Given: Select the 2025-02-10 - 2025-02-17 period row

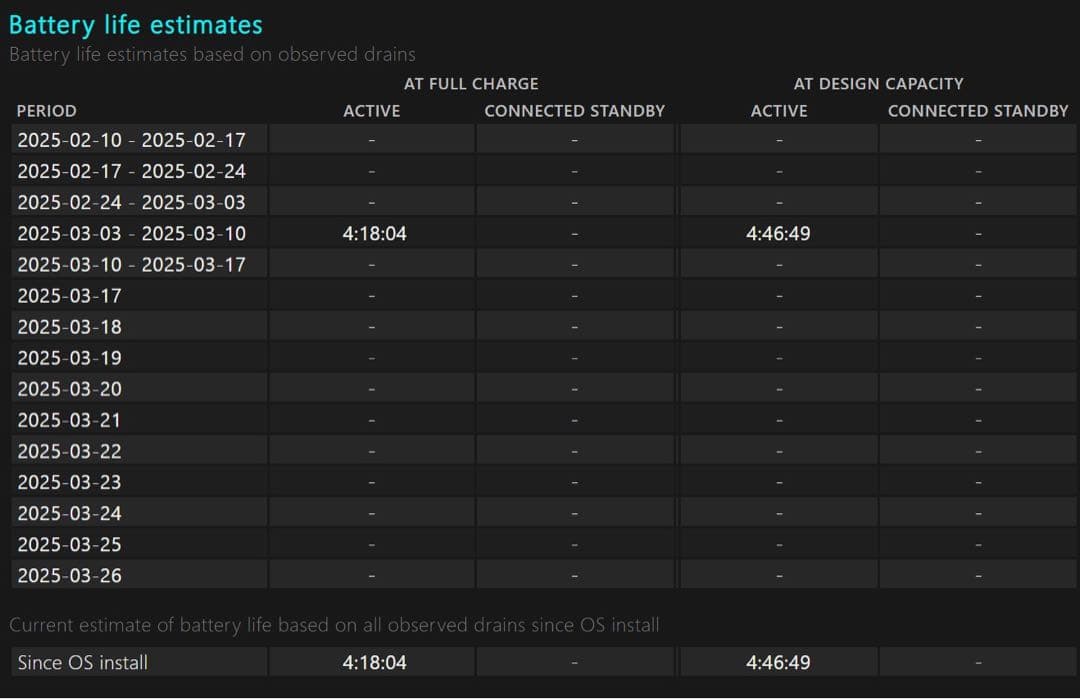Looking at the screenshot, I should click(x=131, y=140).
